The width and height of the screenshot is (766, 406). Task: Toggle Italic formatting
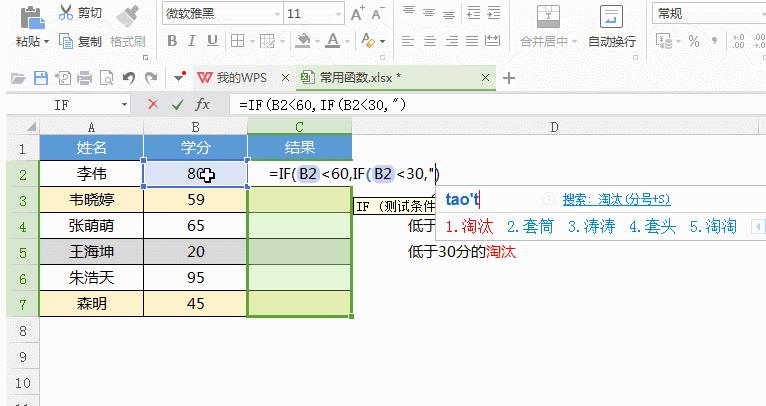(192, 41)
